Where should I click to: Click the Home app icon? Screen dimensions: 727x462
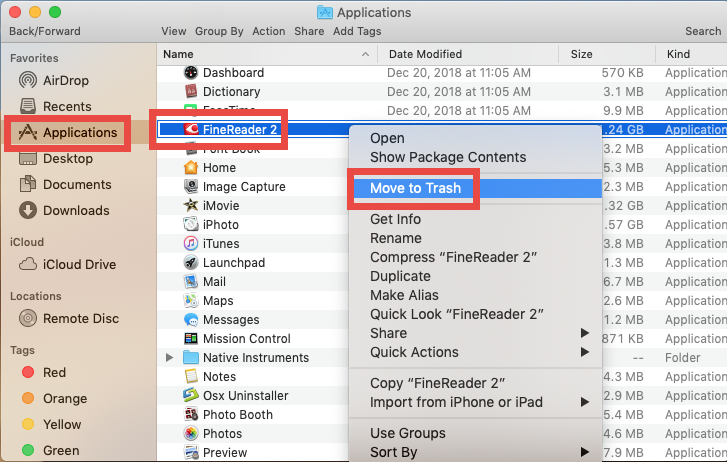pos(191,167)
